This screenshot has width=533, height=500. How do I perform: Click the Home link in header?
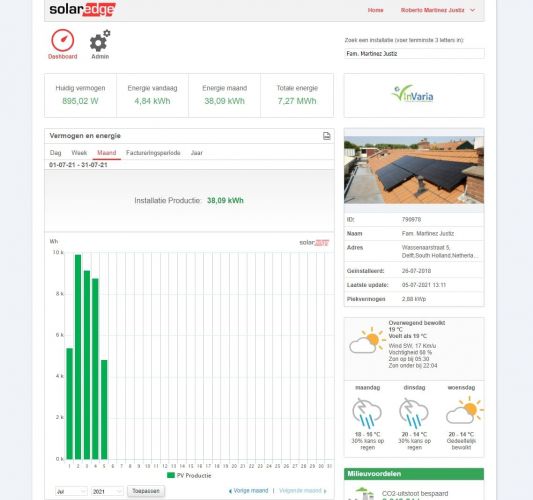point(375,10)
